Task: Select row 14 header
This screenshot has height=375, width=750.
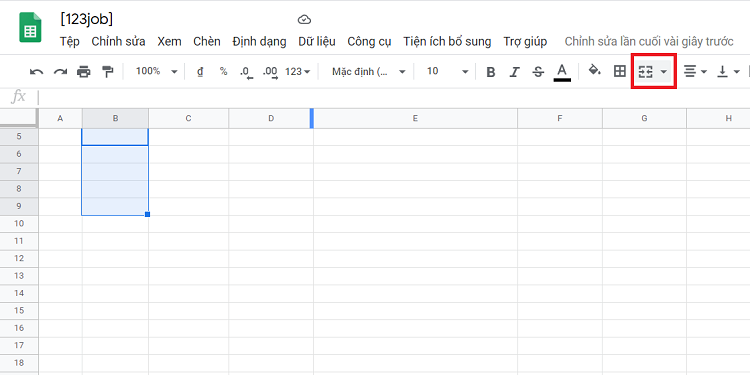Action: pos(19,293)
